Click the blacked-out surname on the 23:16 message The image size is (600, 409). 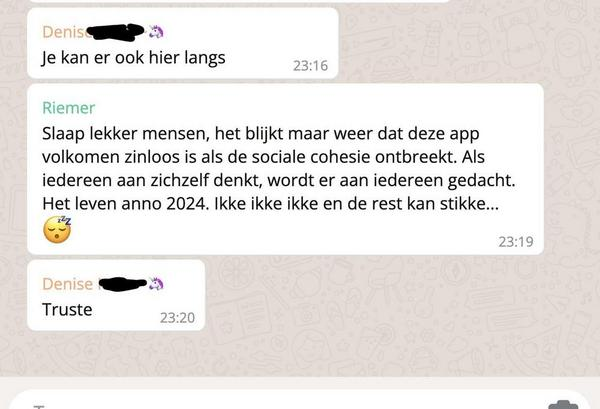[116, 32]
